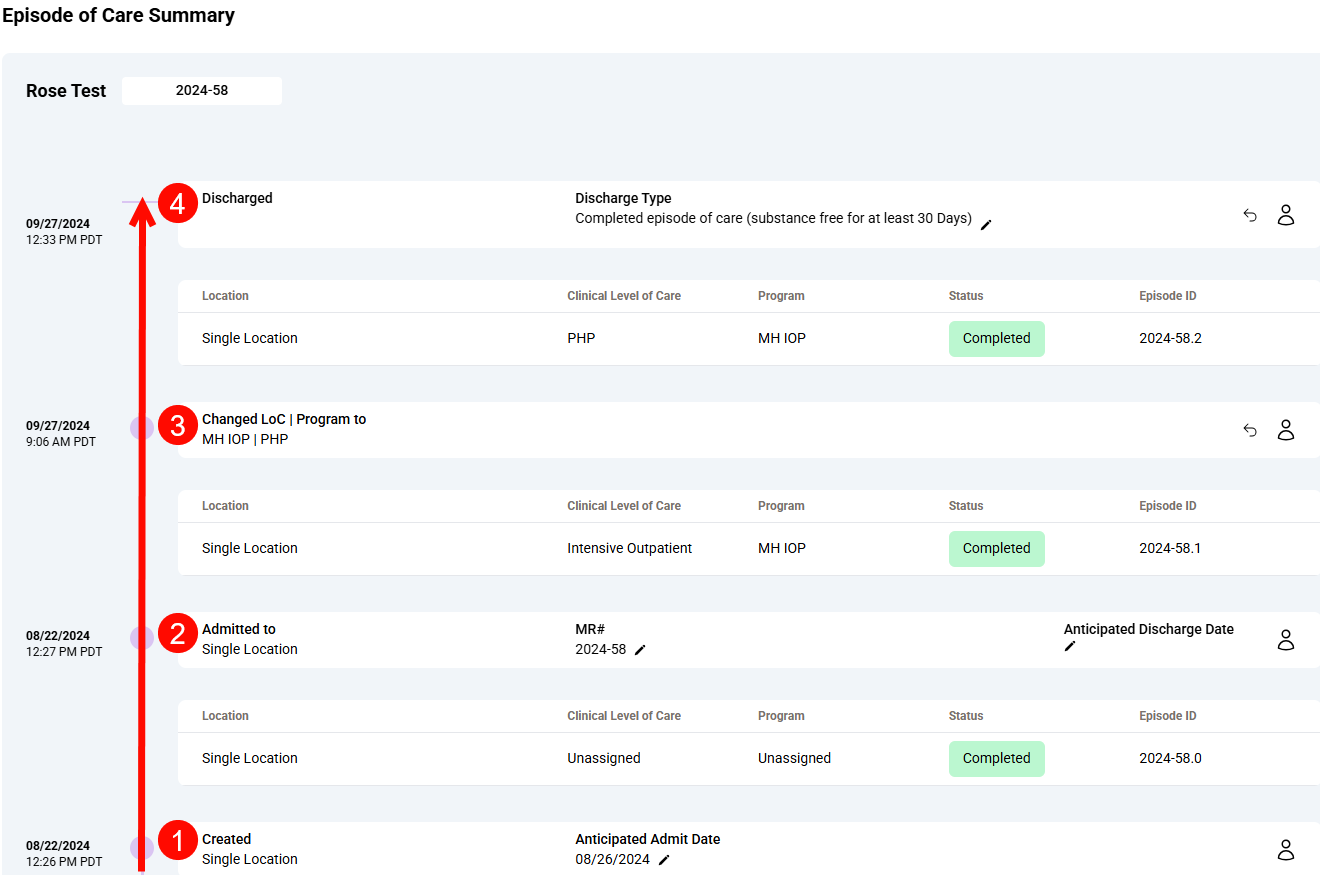
Task: Open user icon on Admitted row
Action: pos(1286,640)
